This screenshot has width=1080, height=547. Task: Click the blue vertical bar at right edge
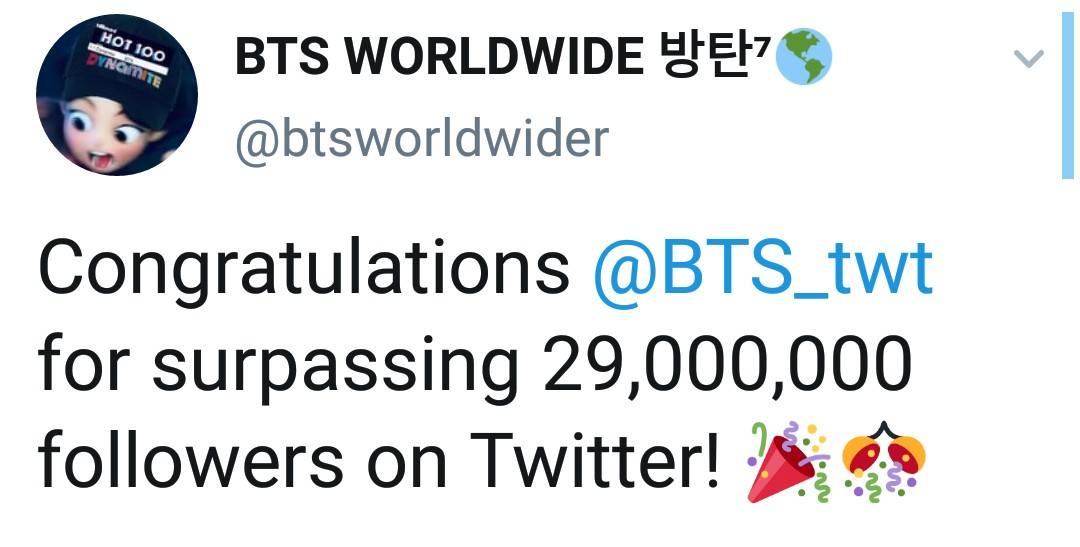(1068, 95)
